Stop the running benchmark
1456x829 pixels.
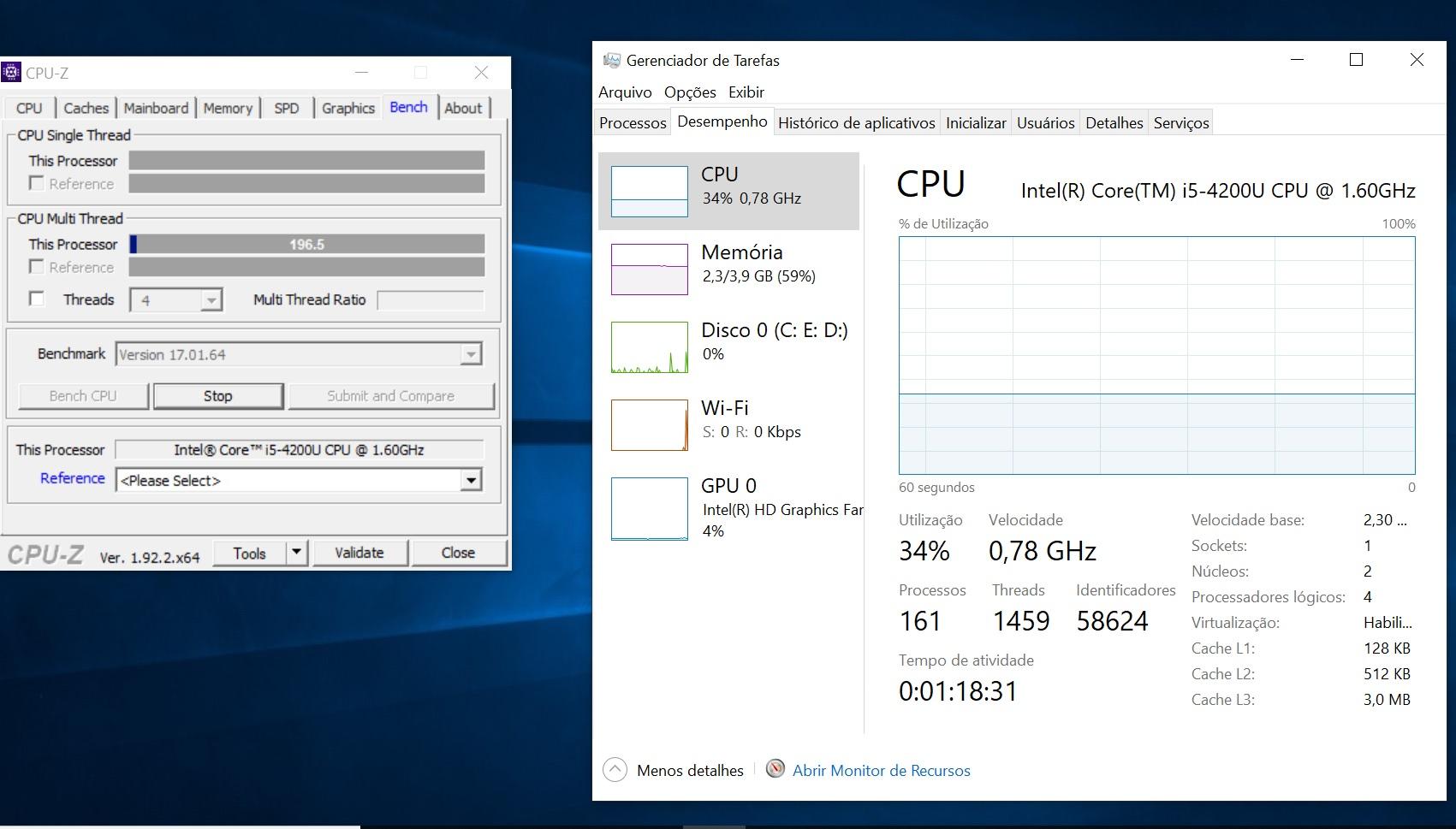[x=217, y=396]
